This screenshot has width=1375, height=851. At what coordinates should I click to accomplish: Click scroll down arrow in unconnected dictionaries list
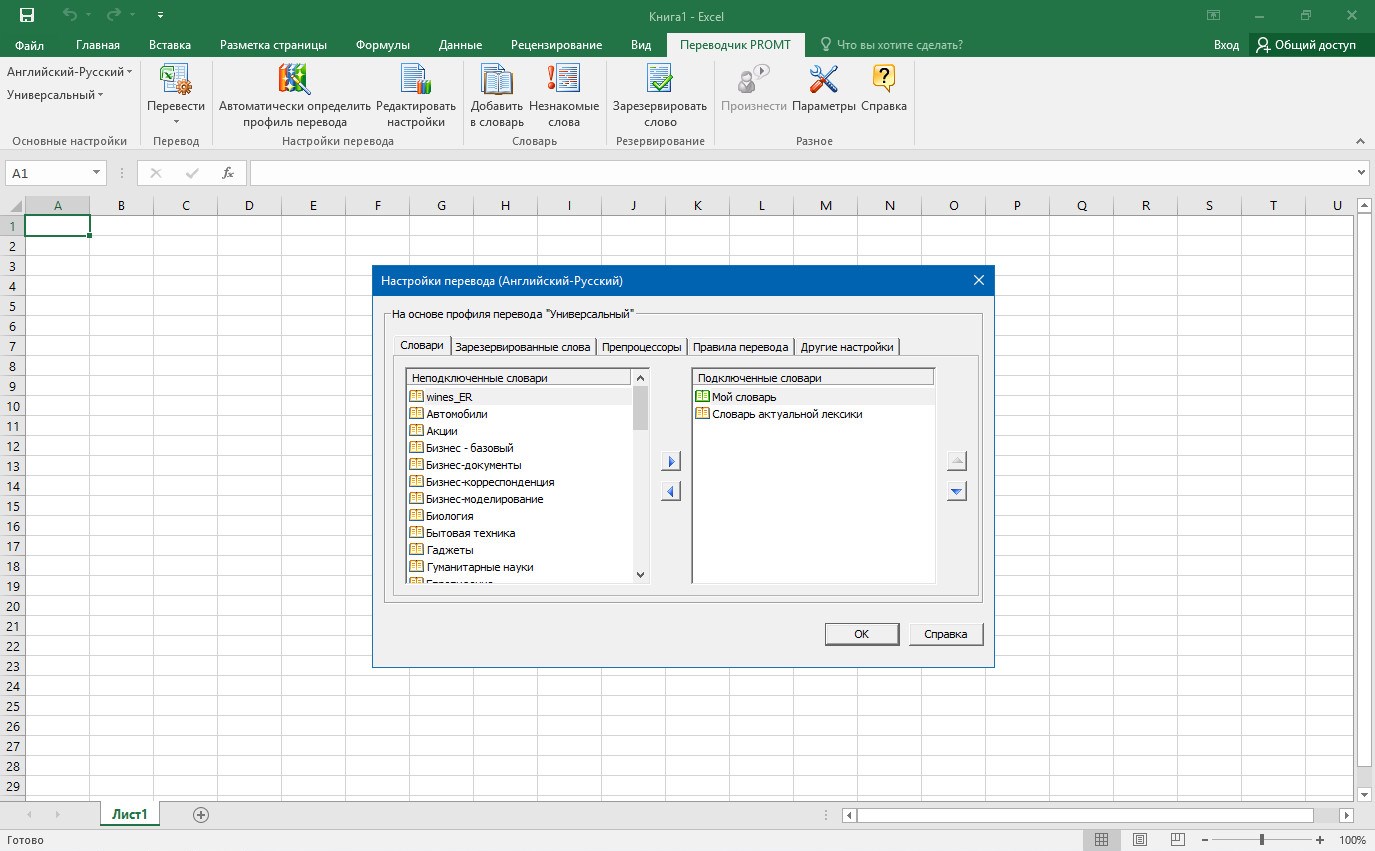641,575
